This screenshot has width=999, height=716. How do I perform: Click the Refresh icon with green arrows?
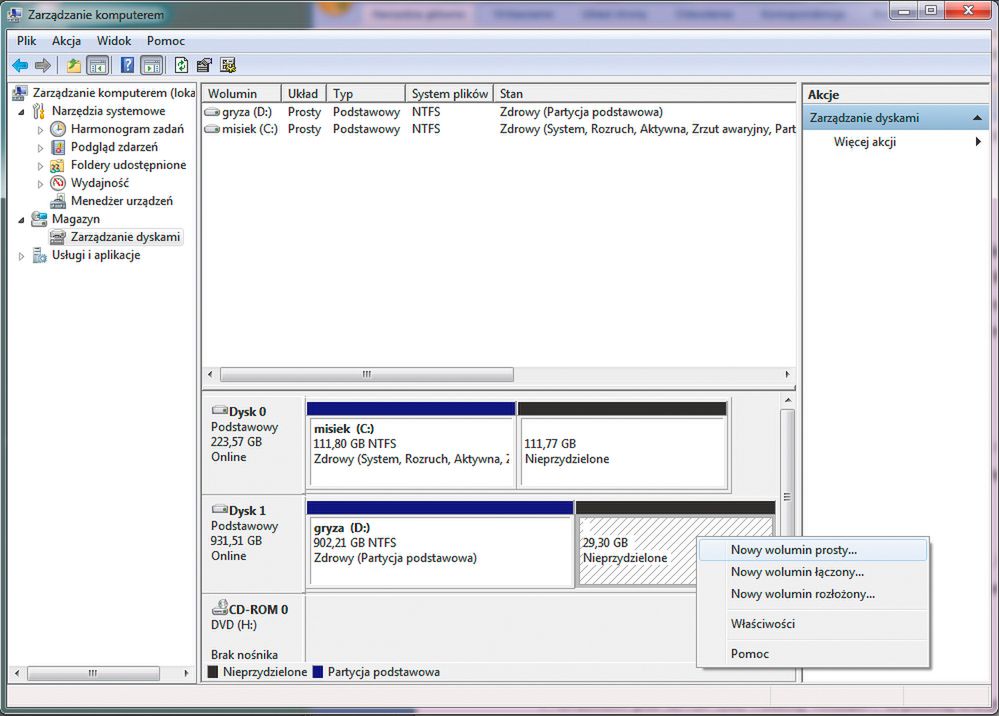pyautogui.click(x=182, y=65)
